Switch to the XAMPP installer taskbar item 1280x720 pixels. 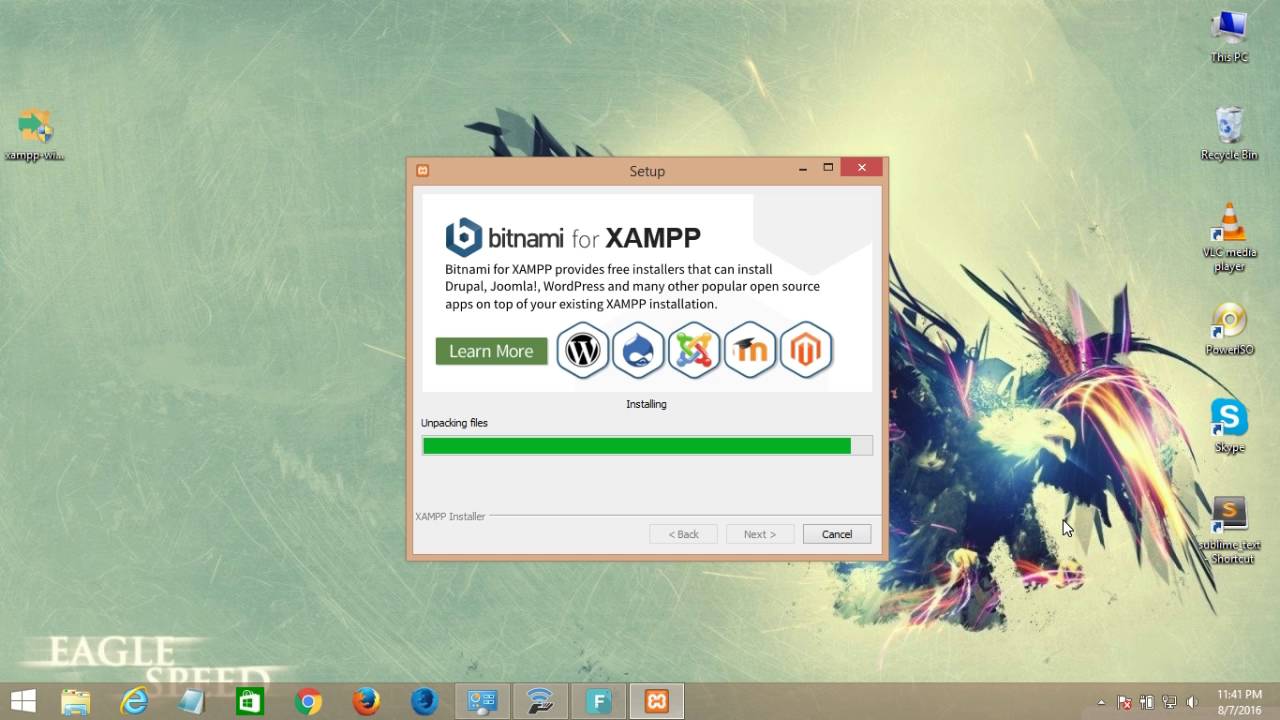point(657,701)
